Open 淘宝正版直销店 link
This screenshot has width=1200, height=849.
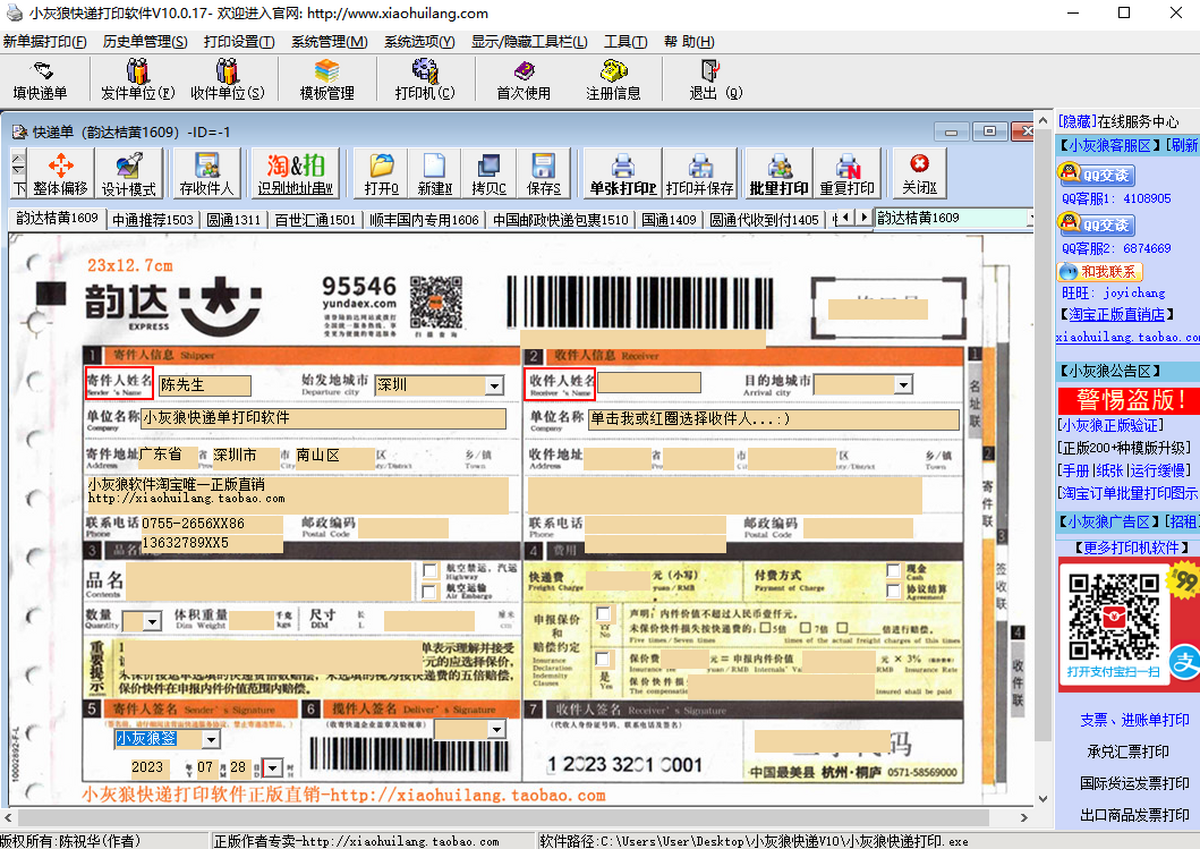point(1117,315)
